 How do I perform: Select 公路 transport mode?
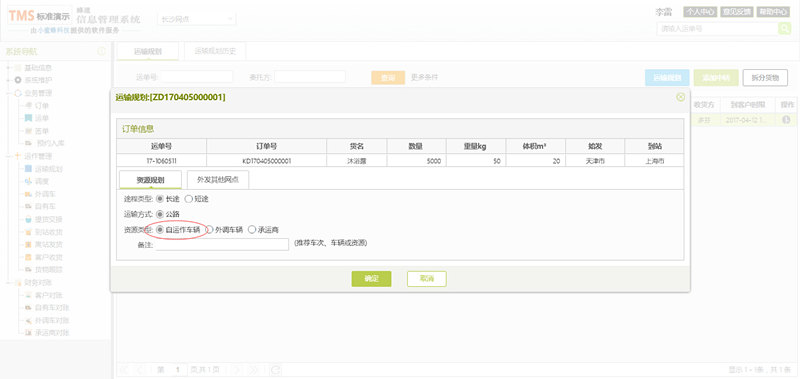click(x=160, y=214)
